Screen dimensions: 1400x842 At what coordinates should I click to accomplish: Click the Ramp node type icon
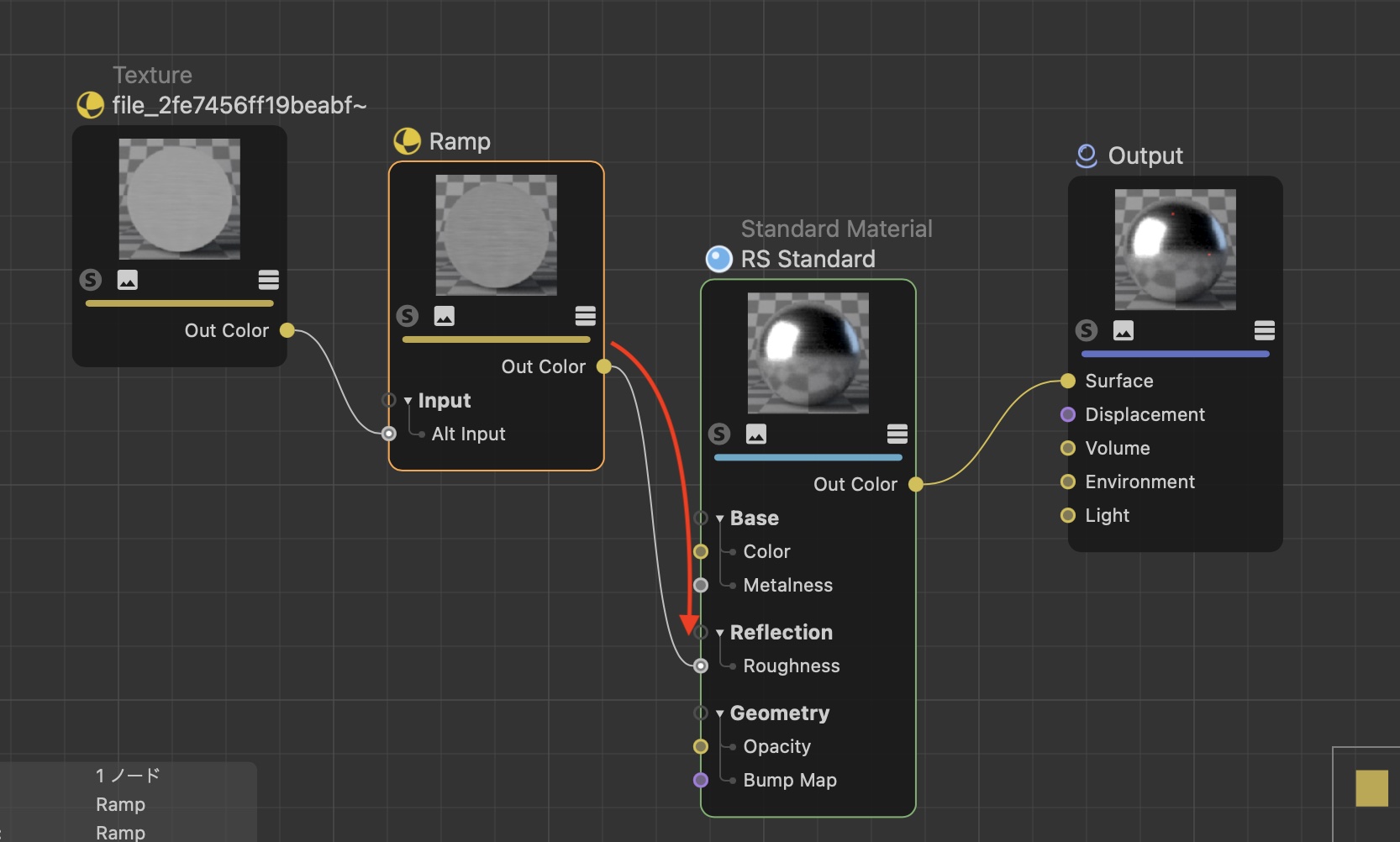[x=408, y=141]
